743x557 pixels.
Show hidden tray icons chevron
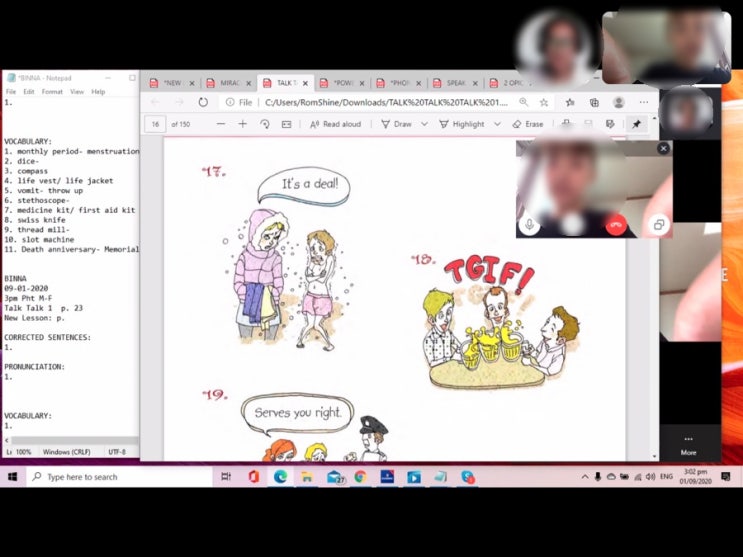pos(585,477)
